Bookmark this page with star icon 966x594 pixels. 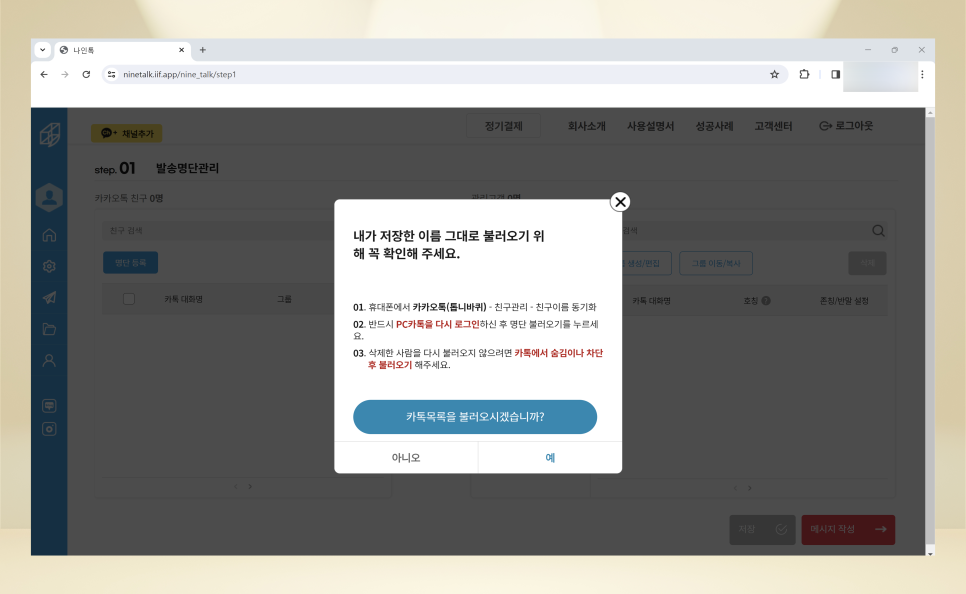(774, 75)
